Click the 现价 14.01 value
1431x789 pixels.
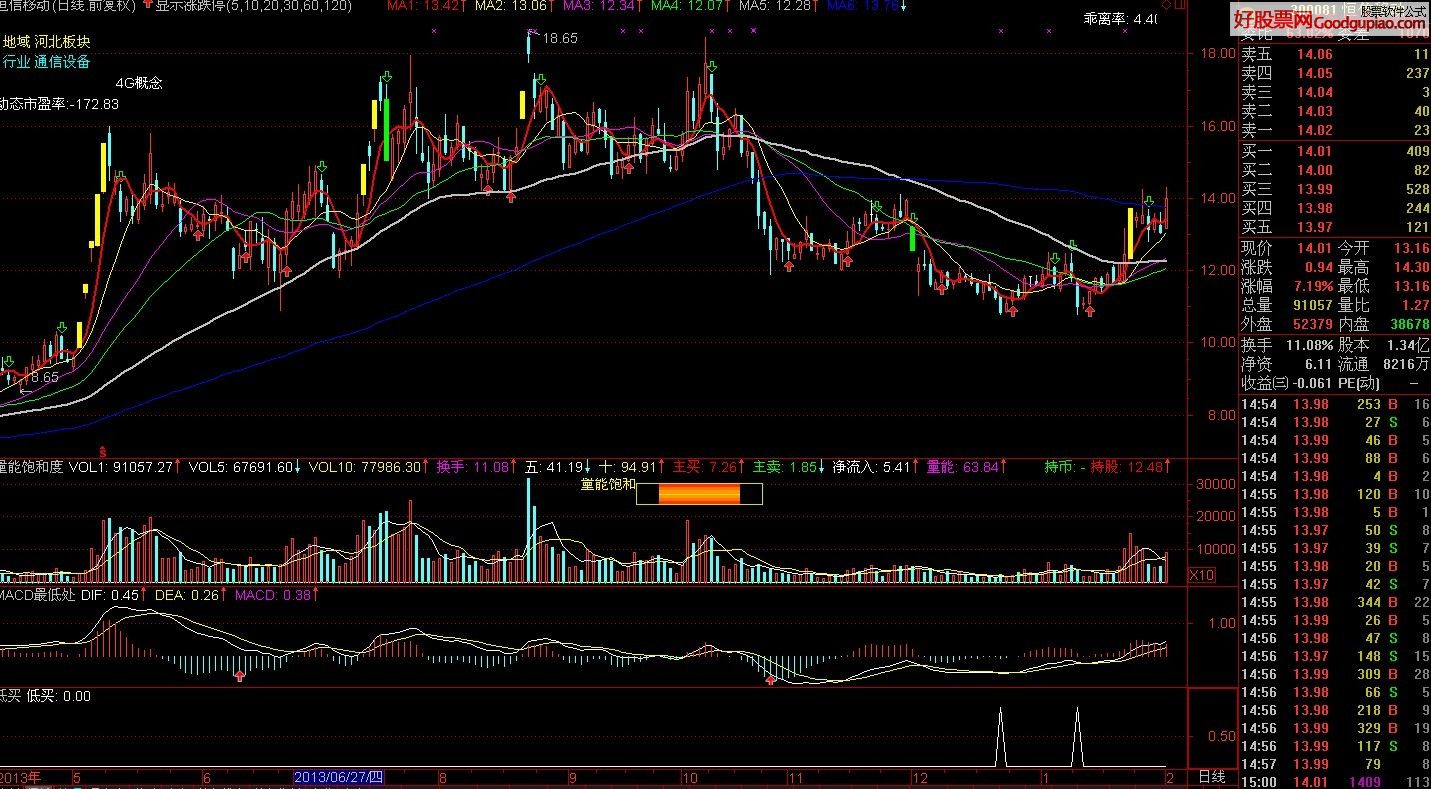pos(1314,248)
